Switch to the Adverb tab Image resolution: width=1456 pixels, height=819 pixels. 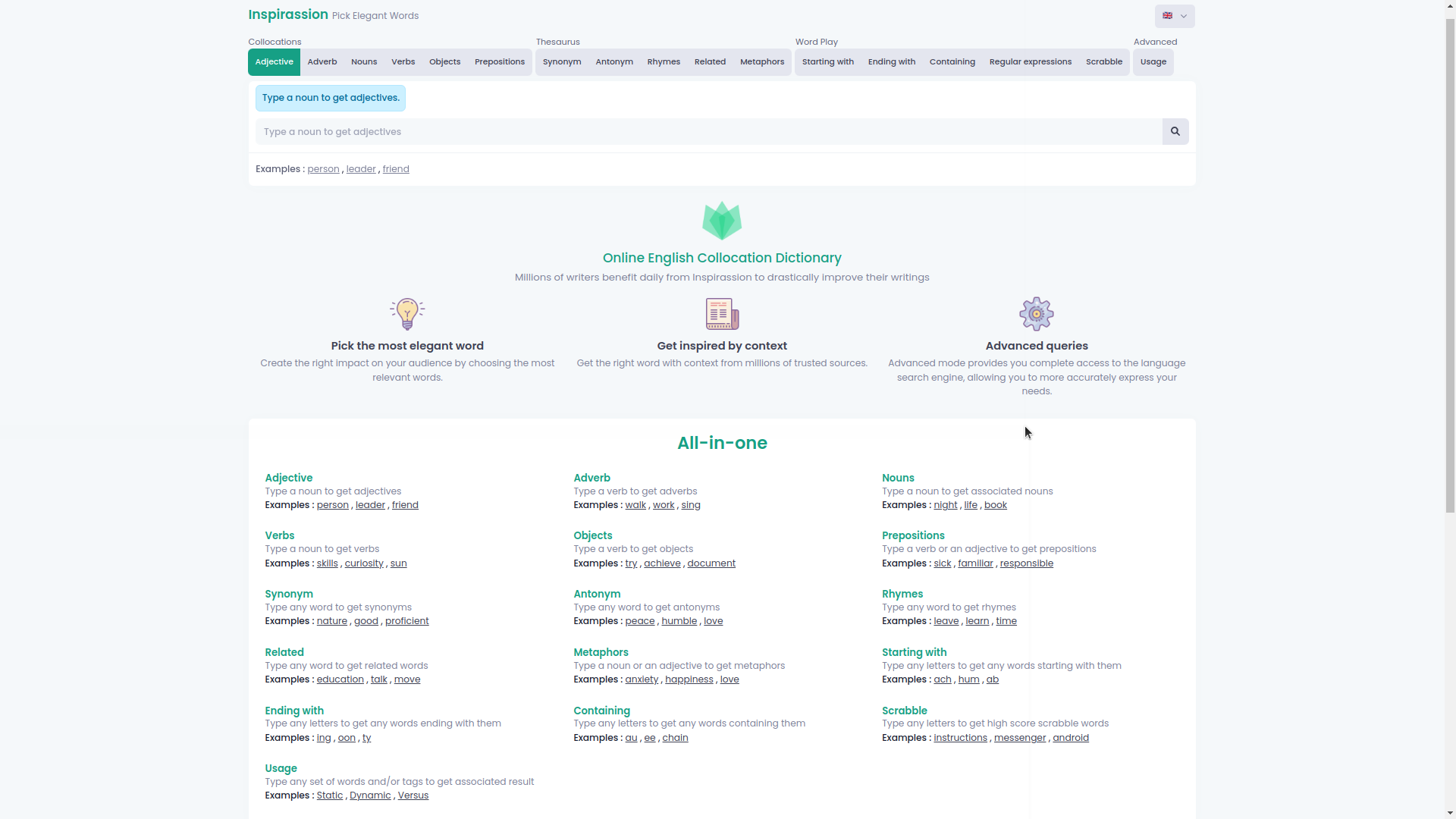(x=322, y=62)
